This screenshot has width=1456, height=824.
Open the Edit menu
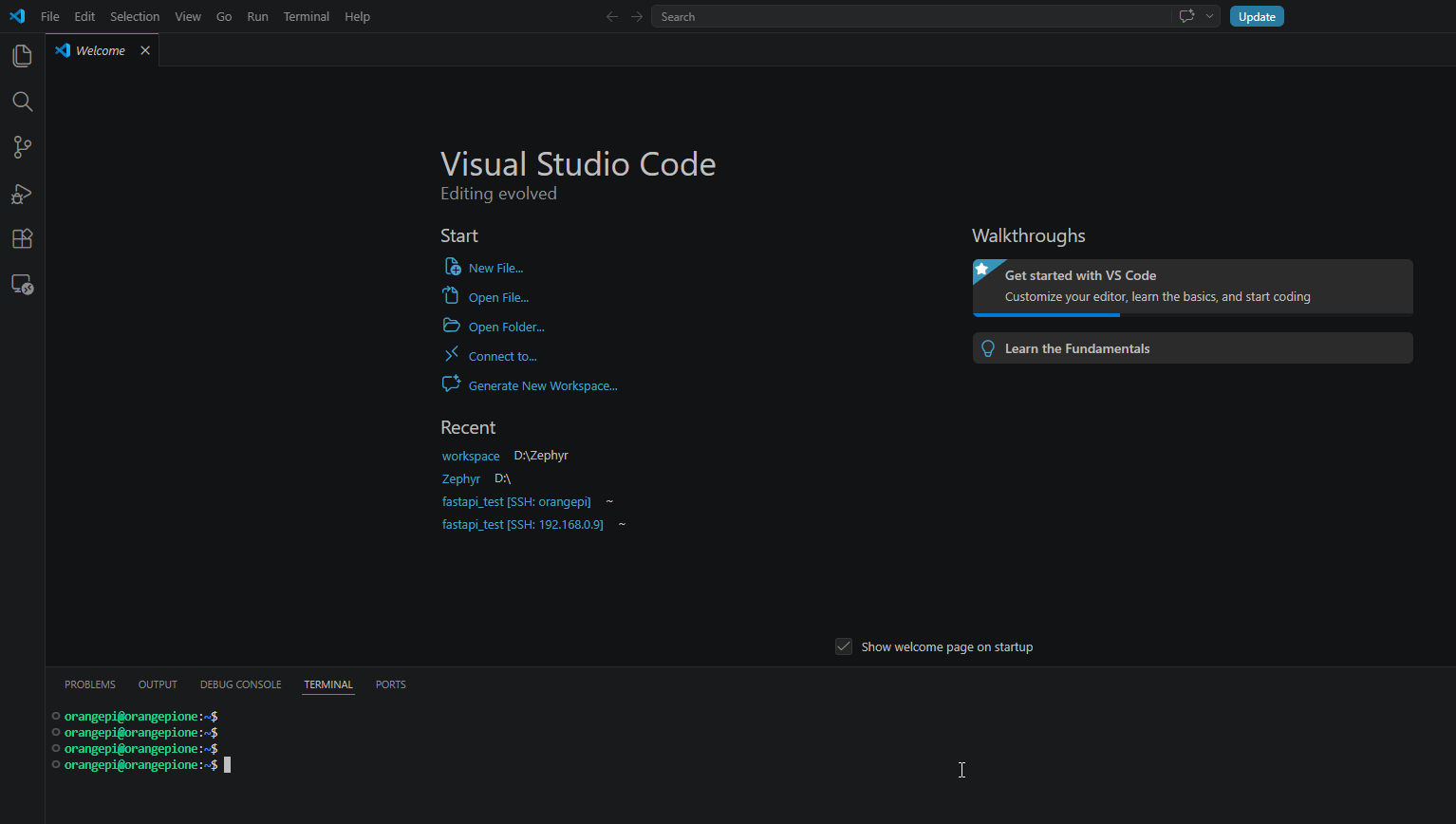click(84, 16)
